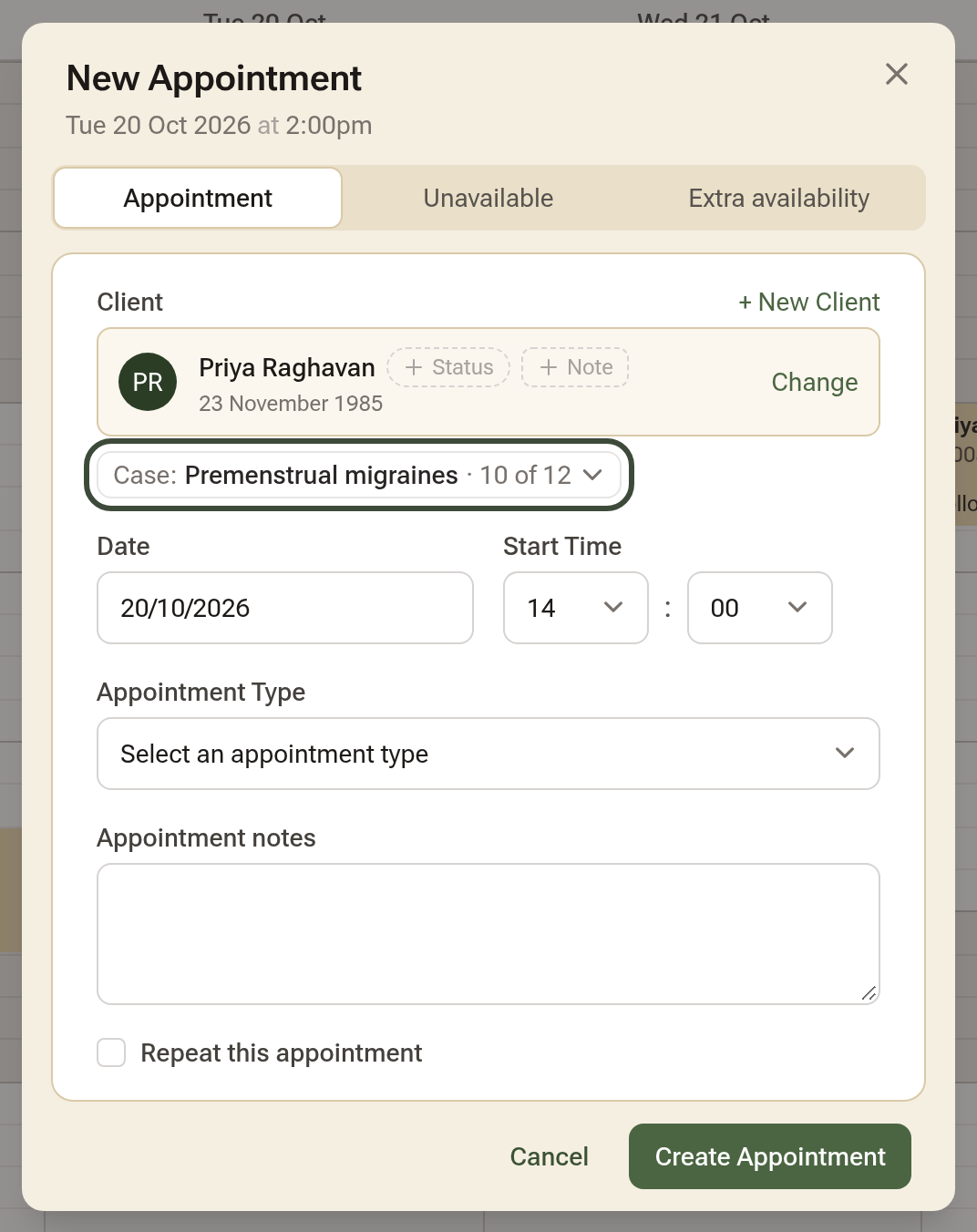Click the + New Client link

click(x=809, y=302)
